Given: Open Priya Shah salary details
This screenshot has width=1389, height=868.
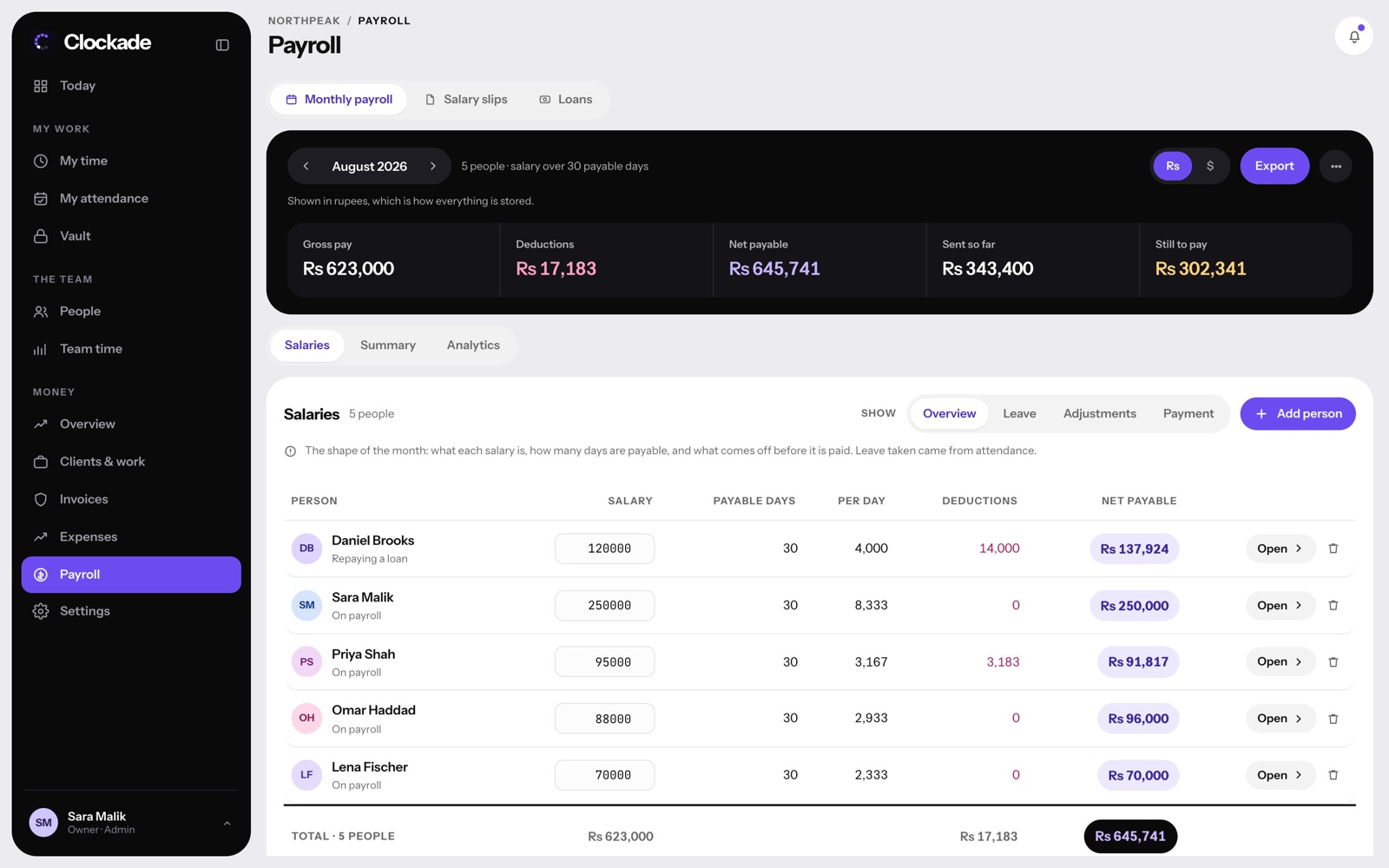Looking at the screenshot, I should click(1280, 662).
